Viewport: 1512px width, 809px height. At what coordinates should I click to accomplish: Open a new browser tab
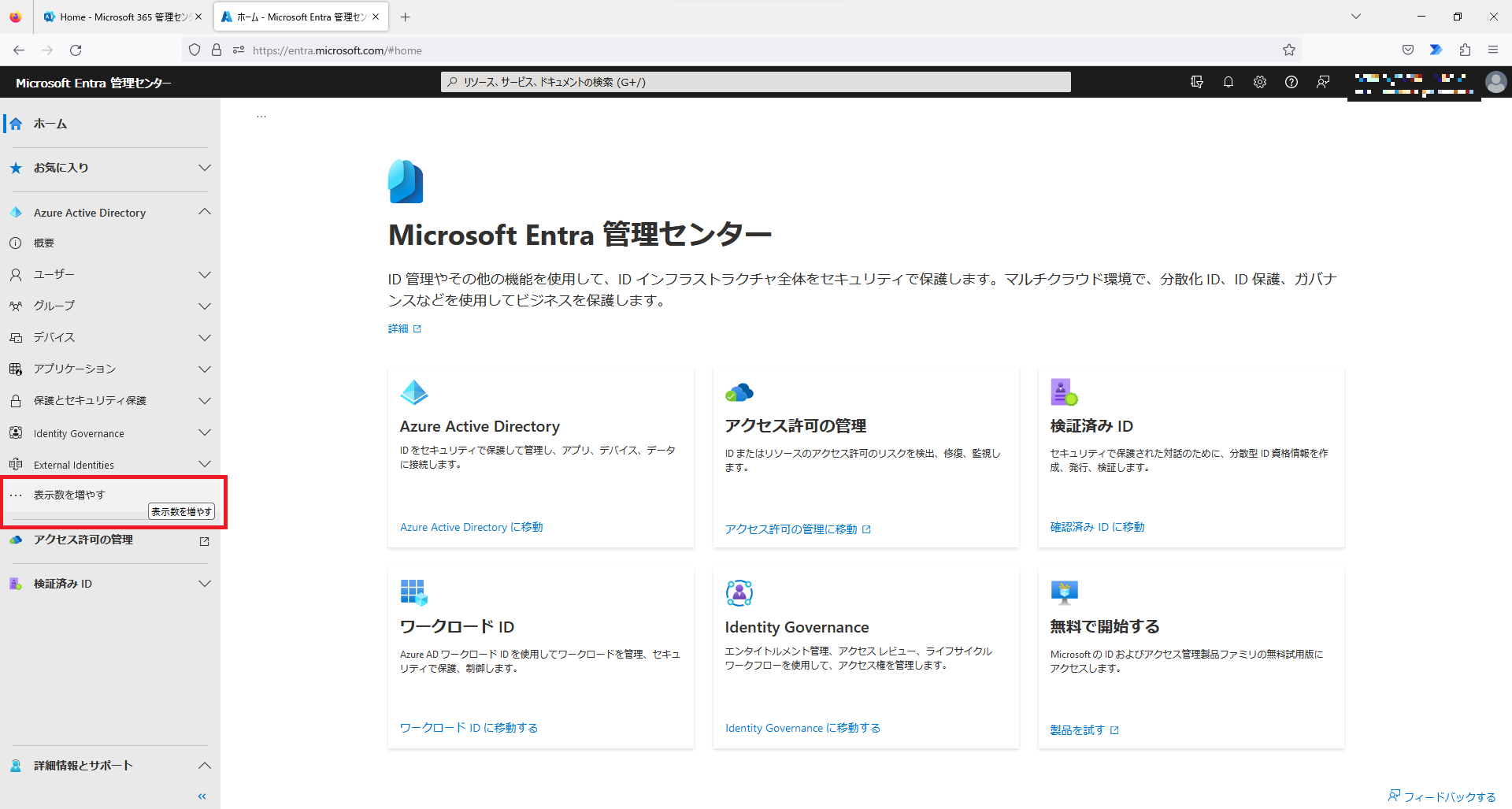405,17
